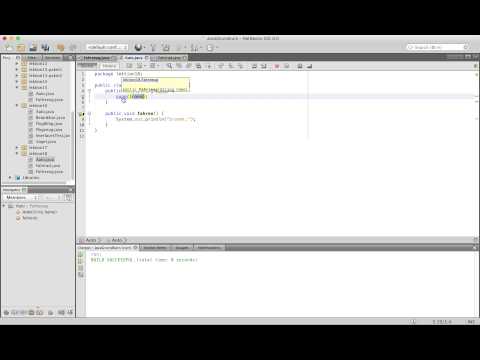Click the Clean and Build Project icon
The height and width of the screenshot is (360, 480).
coord(166,47)
